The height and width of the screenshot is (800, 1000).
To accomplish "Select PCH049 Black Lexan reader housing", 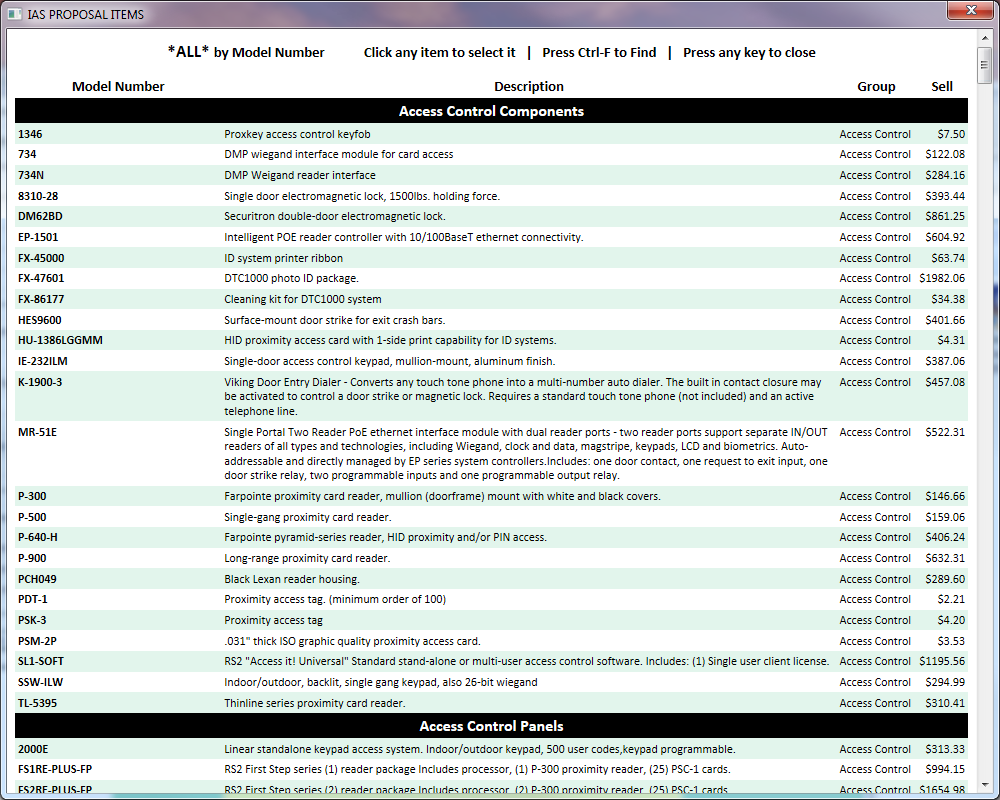I will 491,579.
